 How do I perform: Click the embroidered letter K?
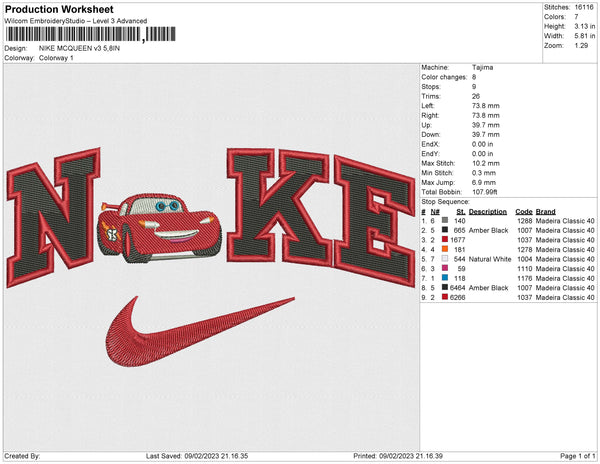coord(279,207)
